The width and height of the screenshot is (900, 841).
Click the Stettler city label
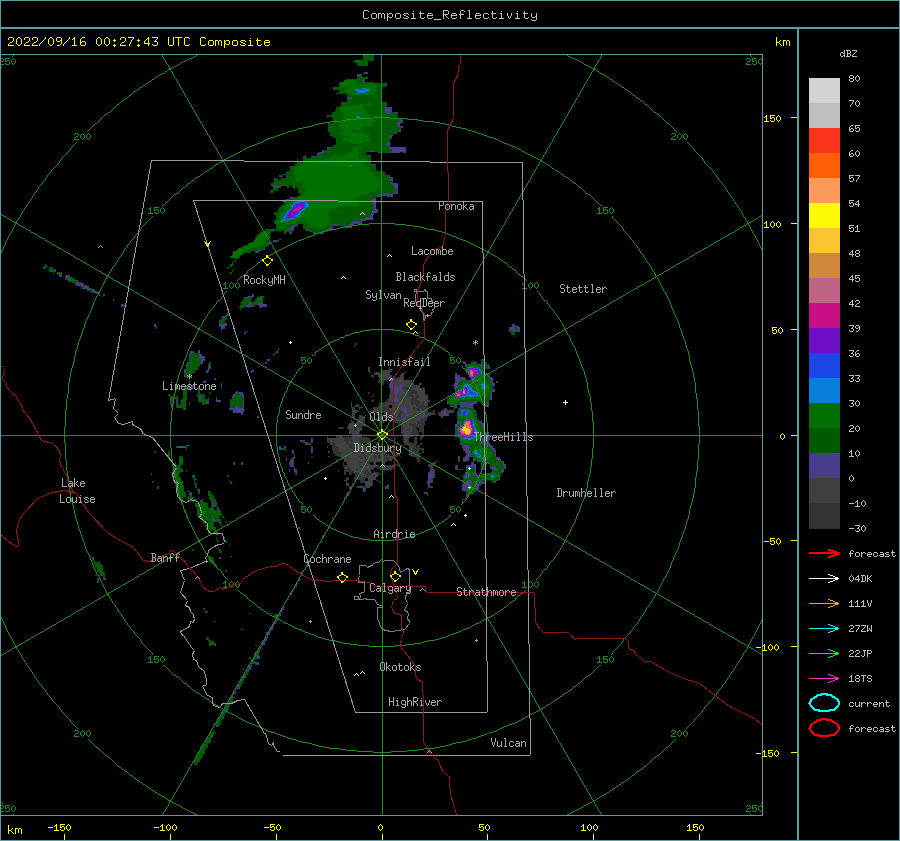click(583, 289)
